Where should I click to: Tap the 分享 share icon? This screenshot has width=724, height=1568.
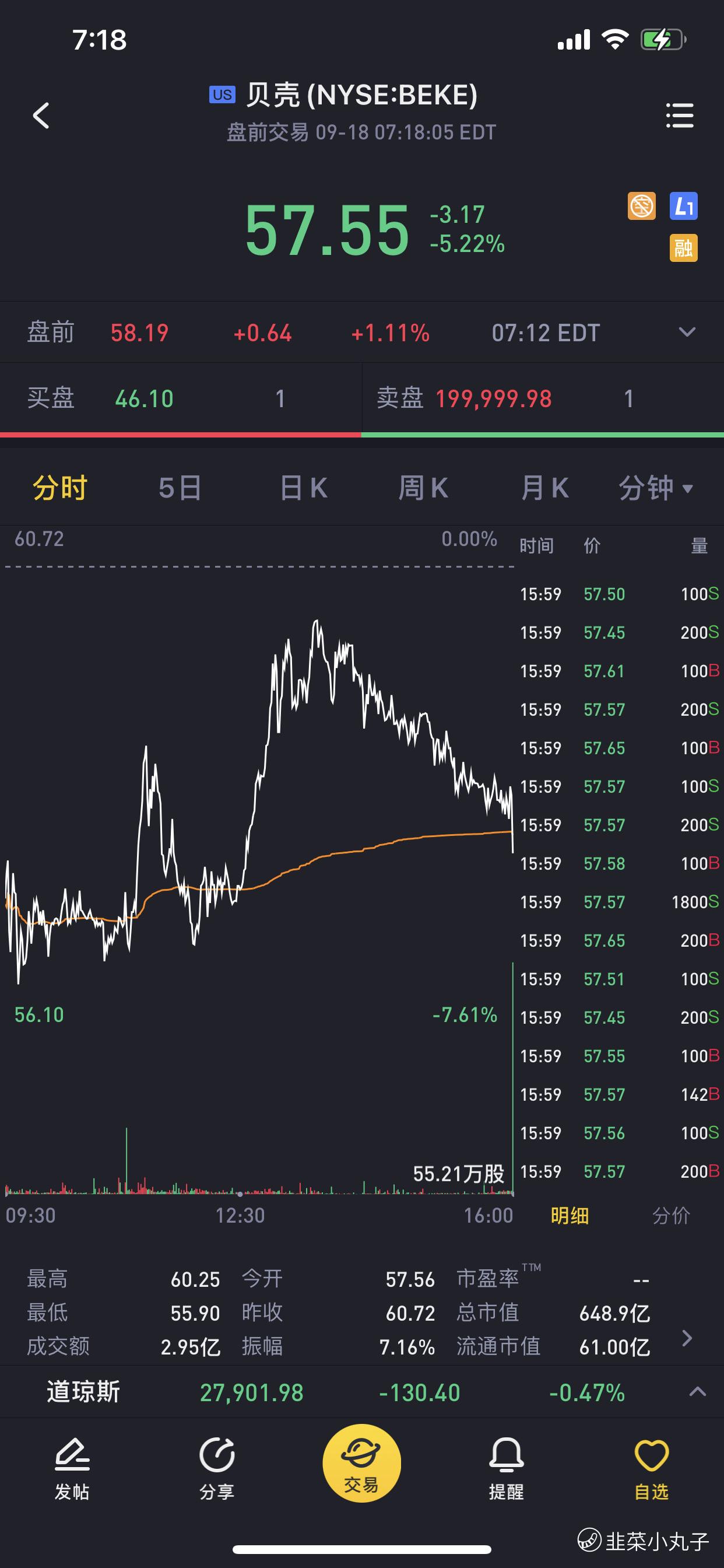click(217, 1469)
